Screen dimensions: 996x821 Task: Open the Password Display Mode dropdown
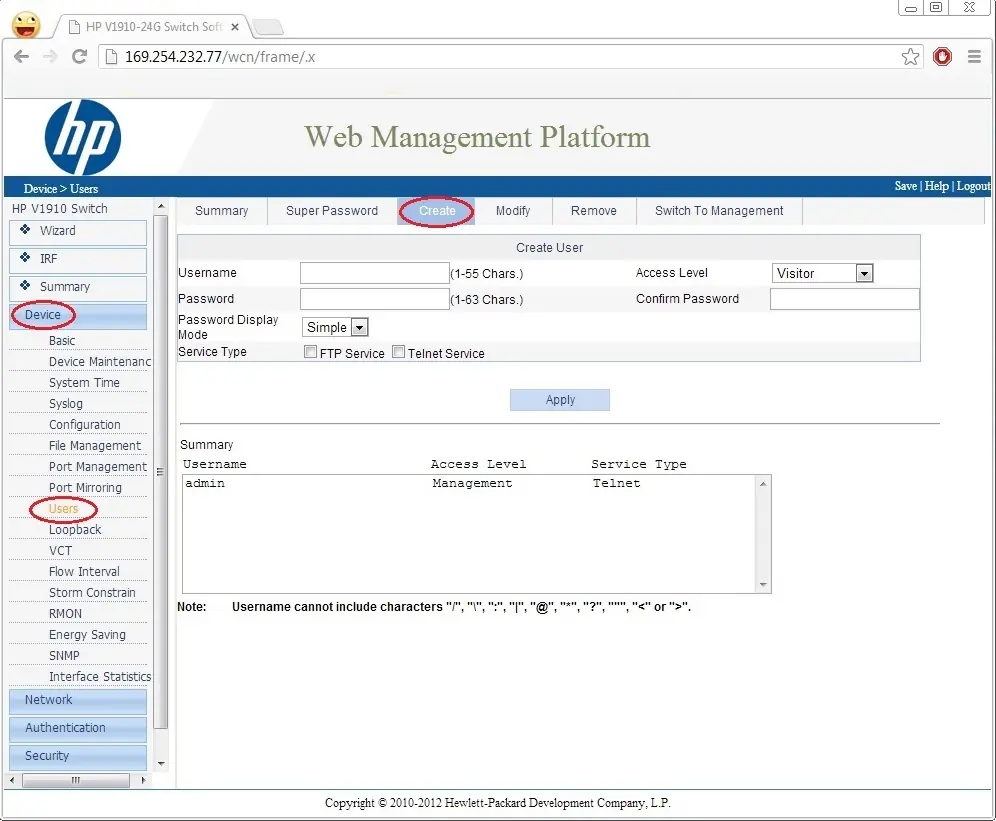click(335, 327)
